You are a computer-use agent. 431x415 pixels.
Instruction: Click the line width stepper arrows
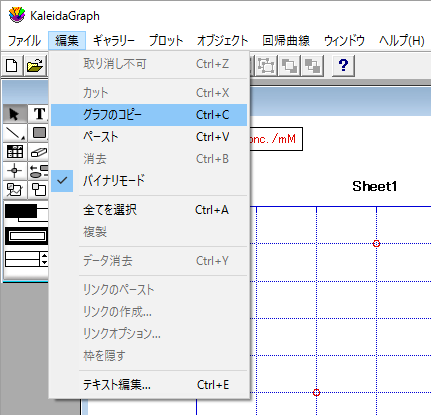44,259
